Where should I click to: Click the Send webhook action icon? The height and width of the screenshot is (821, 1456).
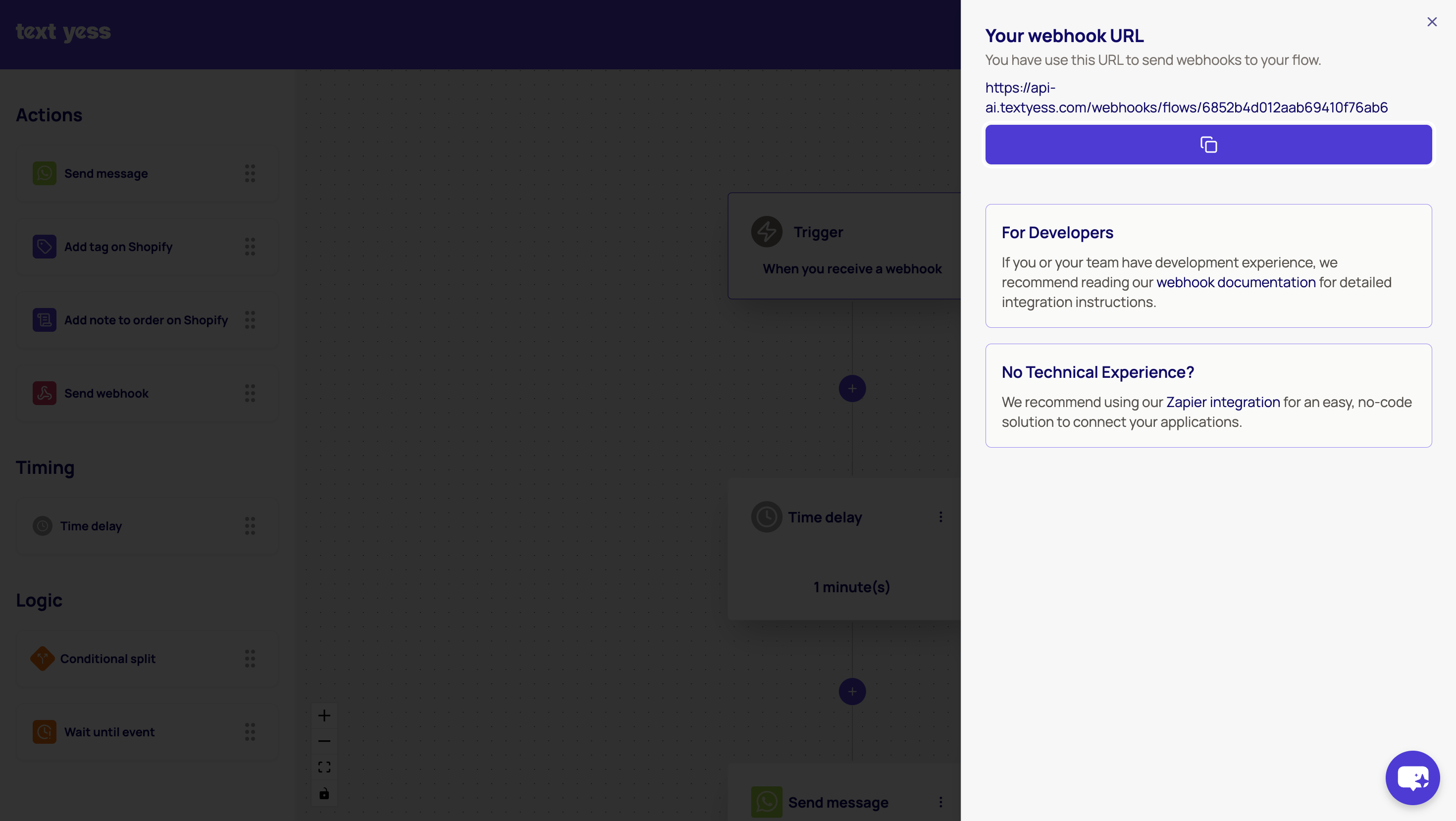coord(44,393)
